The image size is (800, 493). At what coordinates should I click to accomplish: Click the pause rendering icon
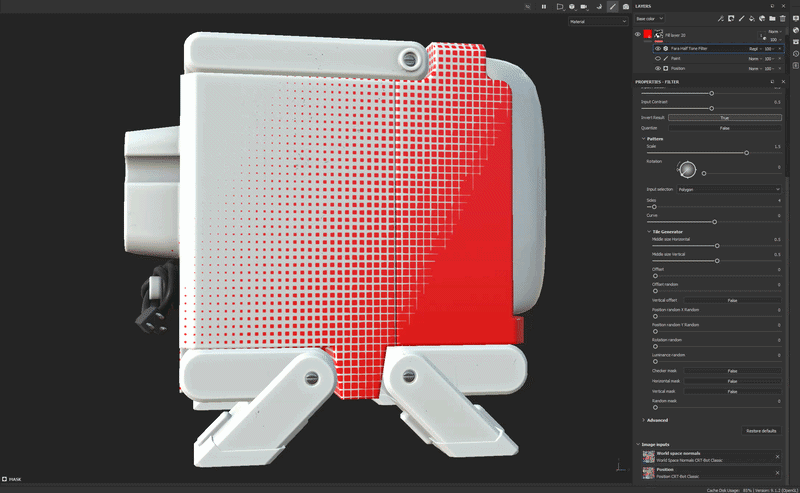pyautogui.click(x=544, y=6)
